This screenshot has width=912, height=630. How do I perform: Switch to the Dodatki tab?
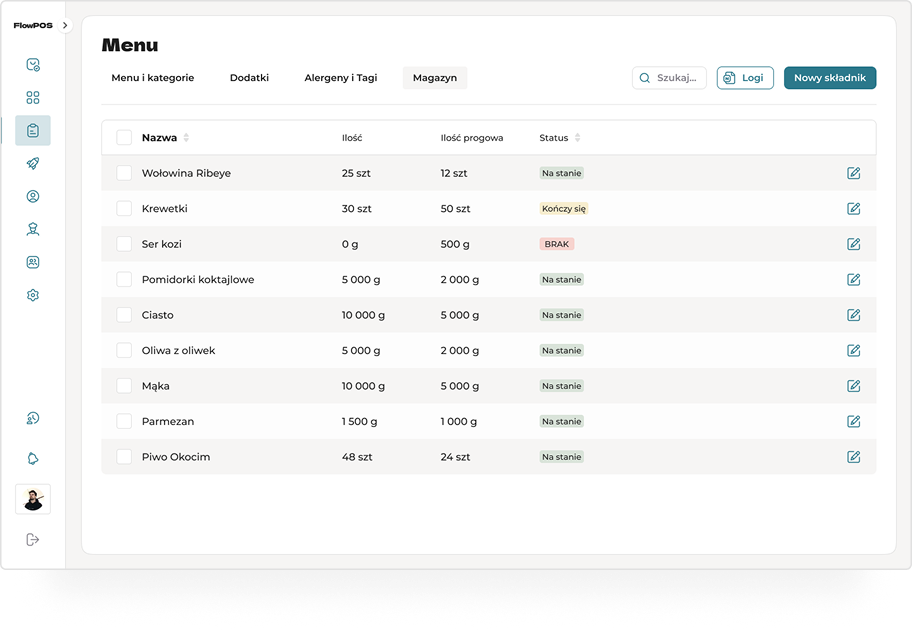point(249,78)
